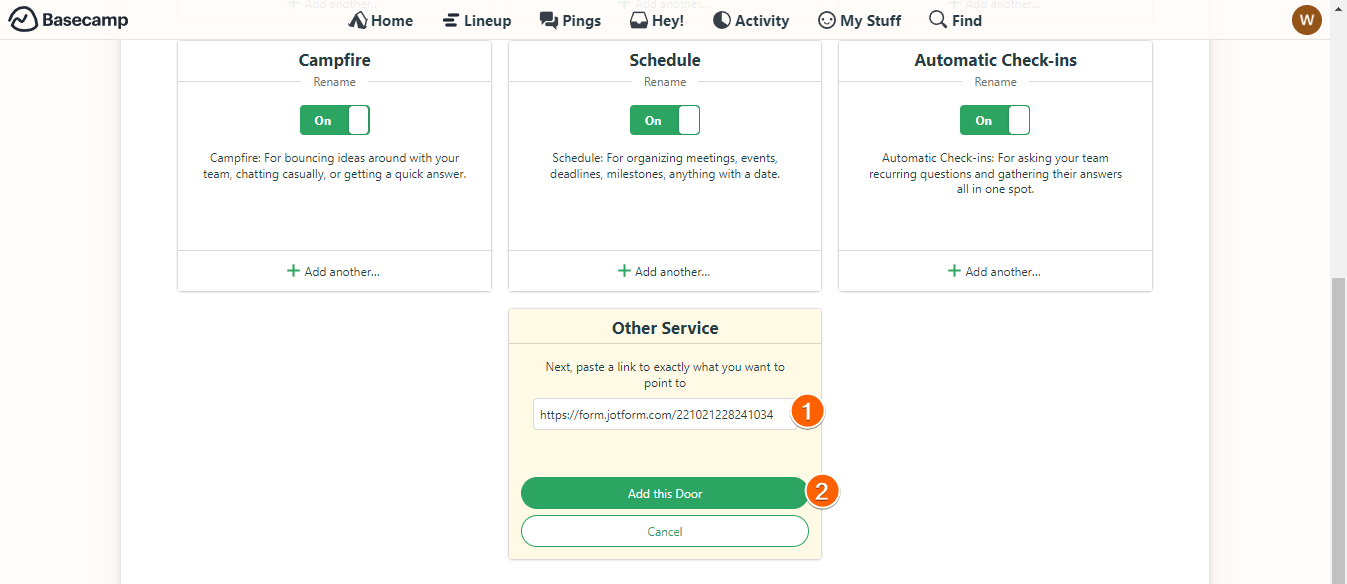Open Pings chat menu
This screenshot has height=584, width=1347.
pos(570,20)
